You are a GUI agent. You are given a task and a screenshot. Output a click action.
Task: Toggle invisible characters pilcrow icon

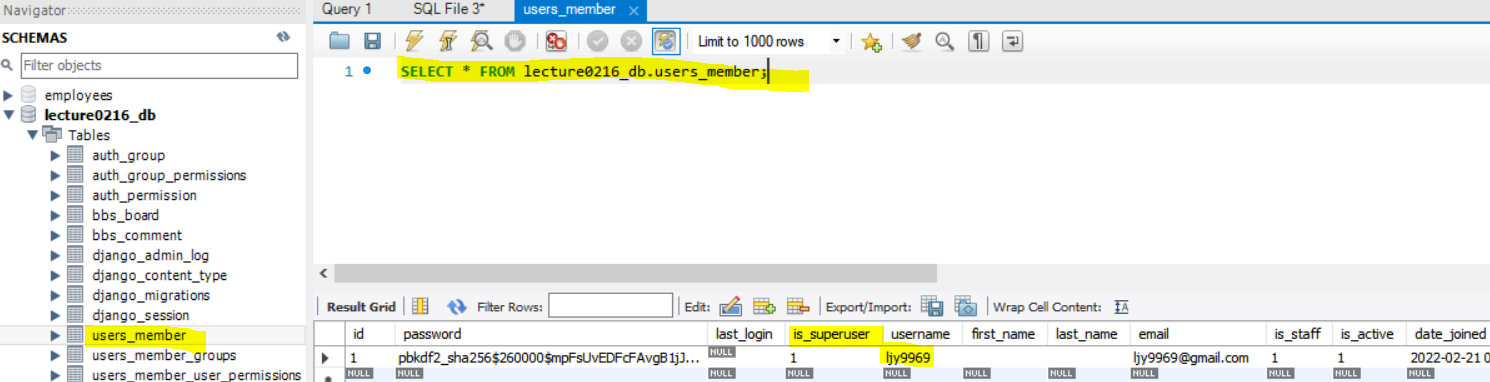coord(979,41)
